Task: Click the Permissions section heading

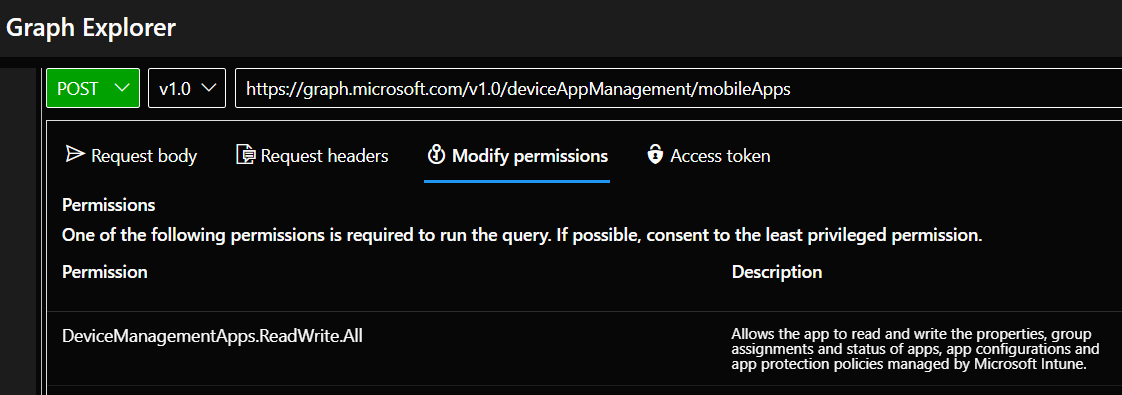Action: [109, 205]
